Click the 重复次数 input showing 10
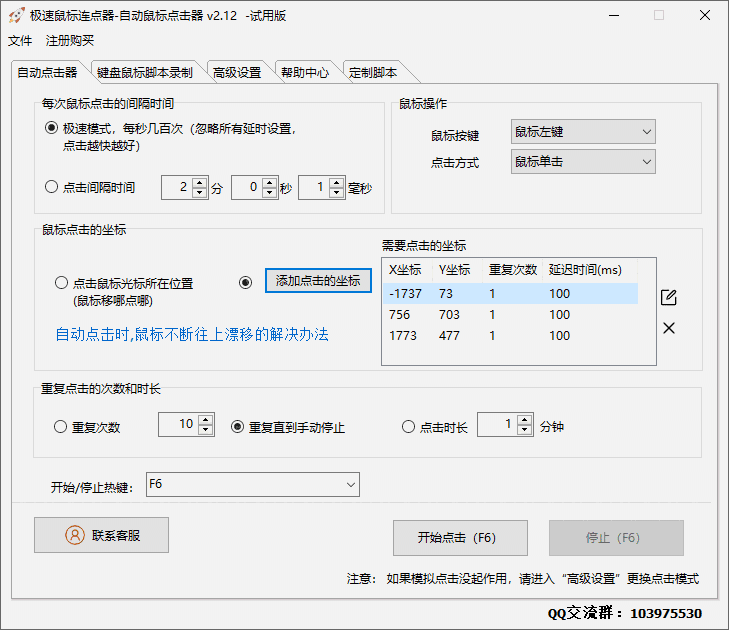 pos(179,424)
